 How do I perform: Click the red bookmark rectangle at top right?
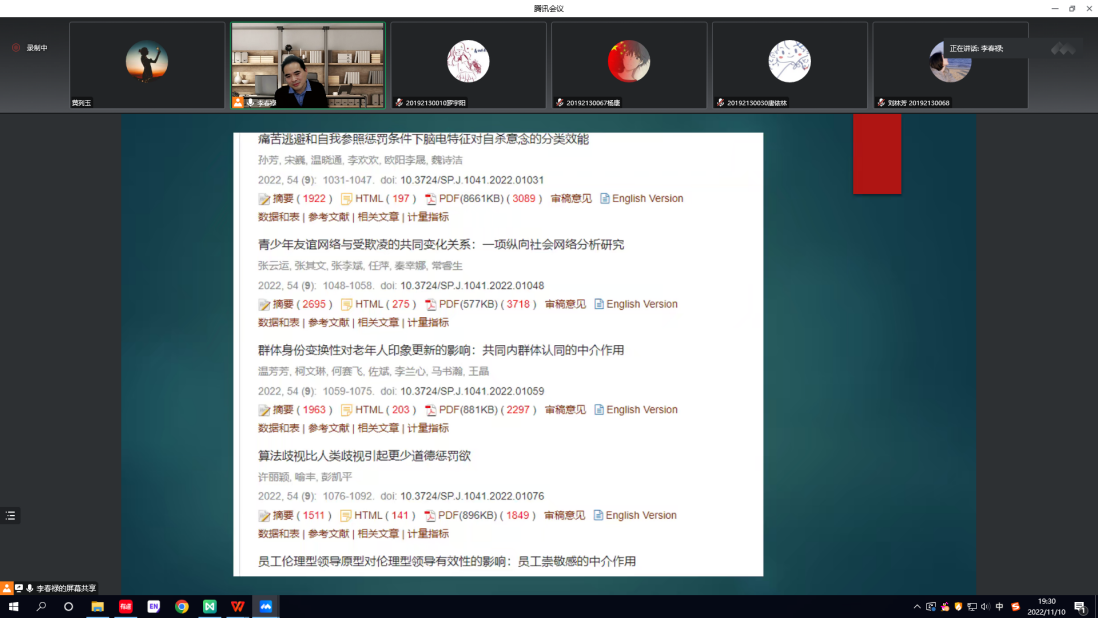click(877, 153)
